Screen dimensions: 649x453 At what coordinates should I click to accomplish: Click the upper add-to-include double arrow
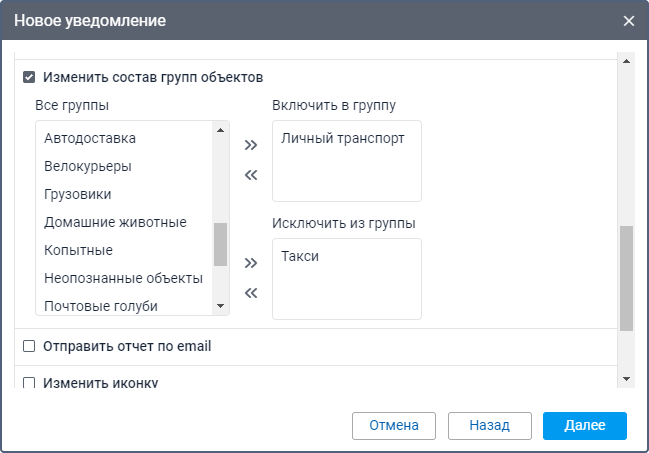[x=251, y=145]
